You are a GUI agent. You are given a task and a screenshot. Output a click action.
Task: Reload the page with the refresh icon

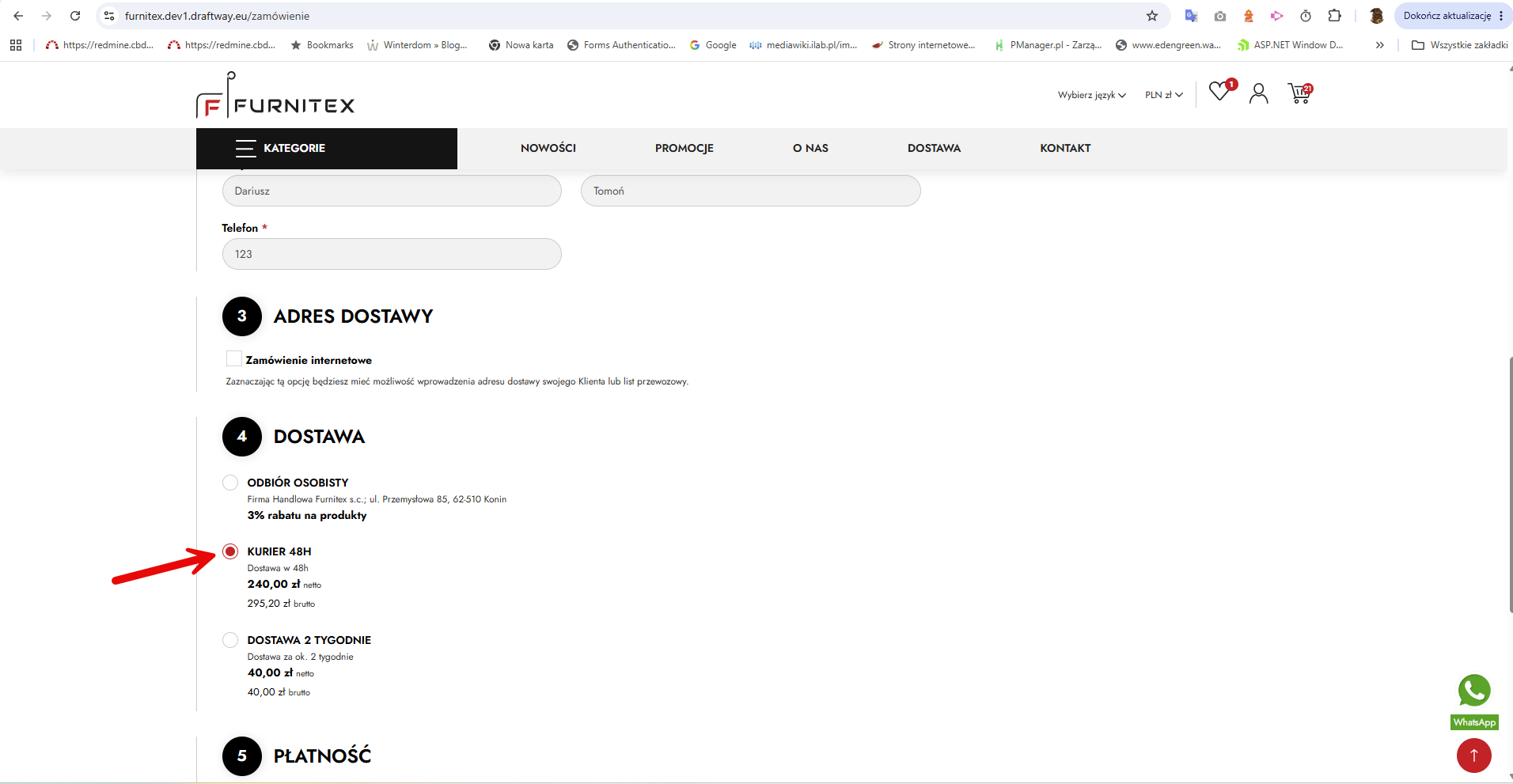(x=75, y=16)
